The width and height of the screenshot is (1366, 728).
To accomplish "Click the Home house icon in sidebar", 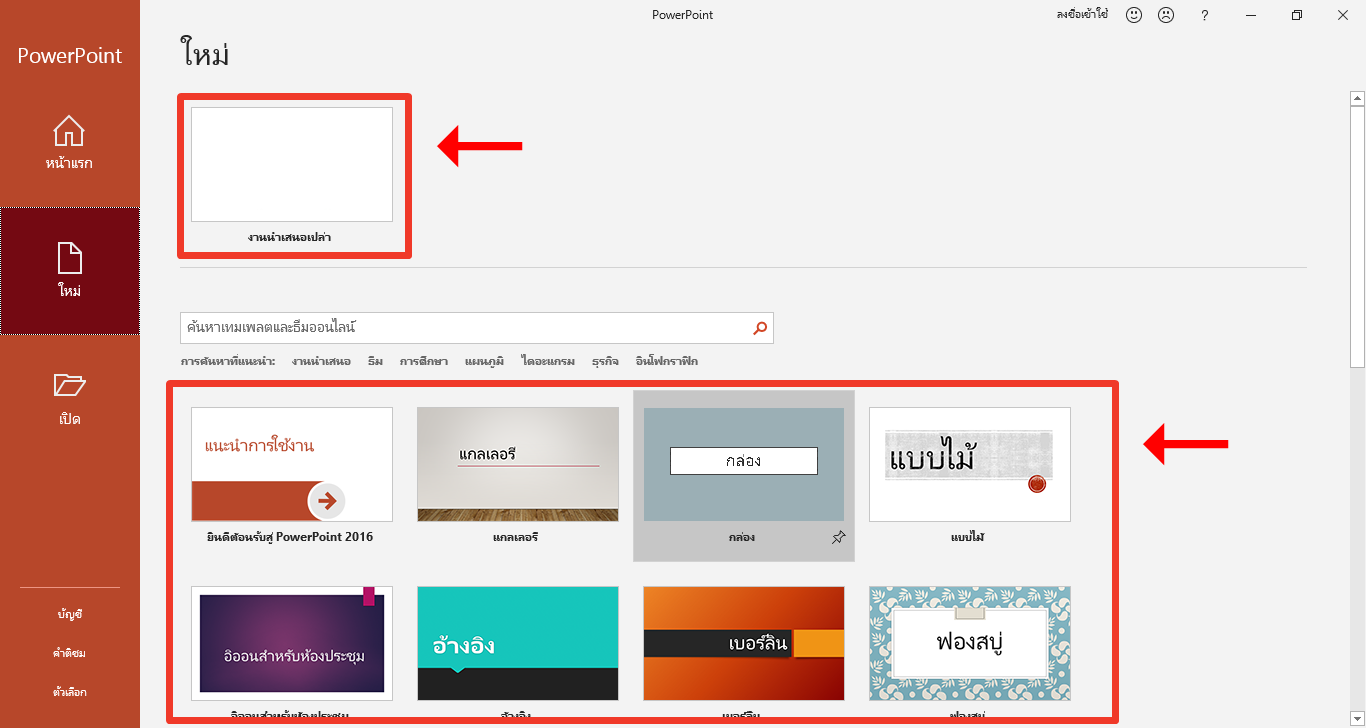I will [69, 131].
